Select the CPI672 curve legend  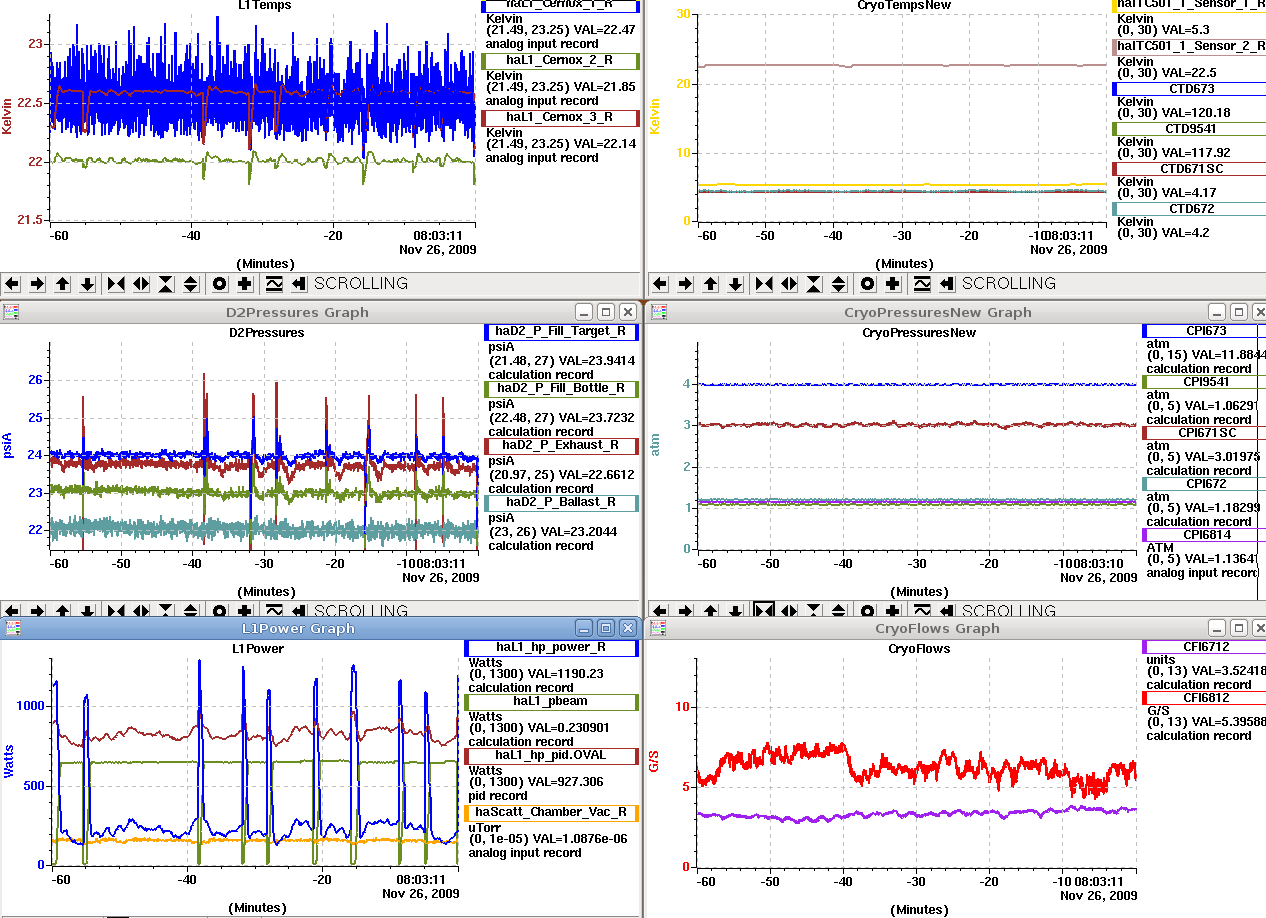click(1204, 483)
